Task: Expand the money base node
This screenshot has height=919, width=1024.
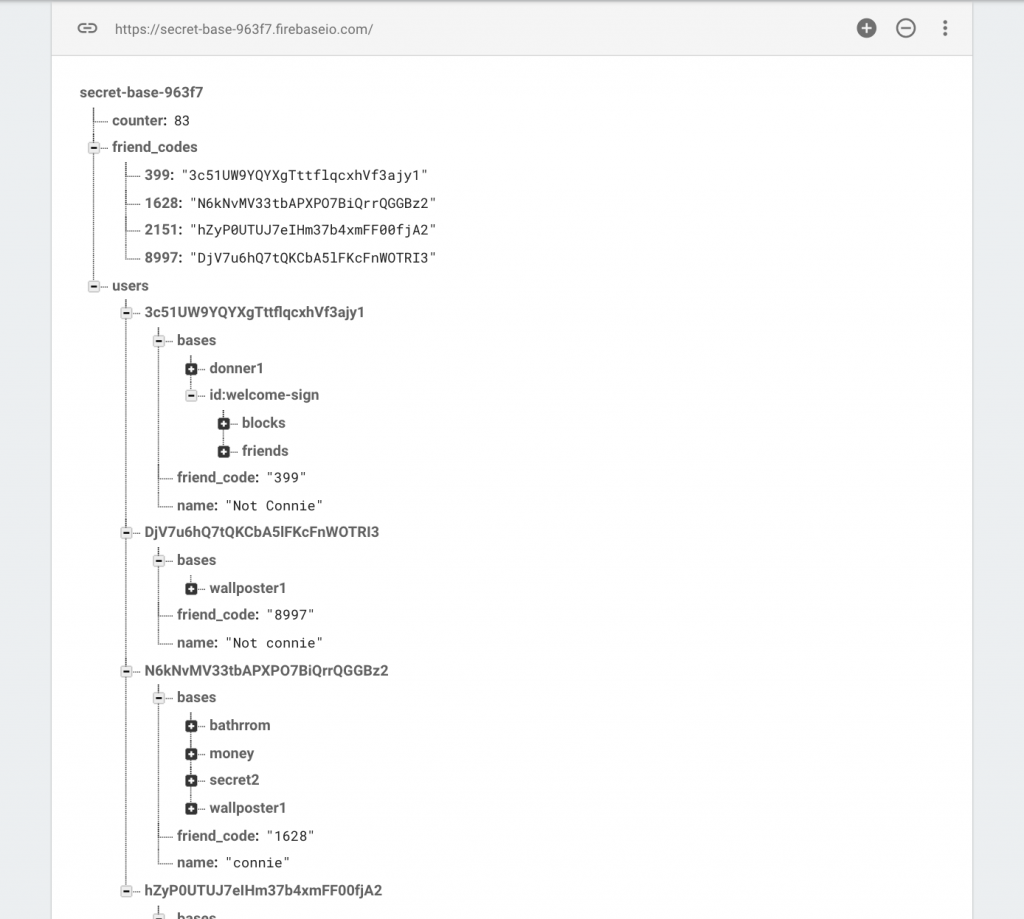Action: (x=191, y=754)
